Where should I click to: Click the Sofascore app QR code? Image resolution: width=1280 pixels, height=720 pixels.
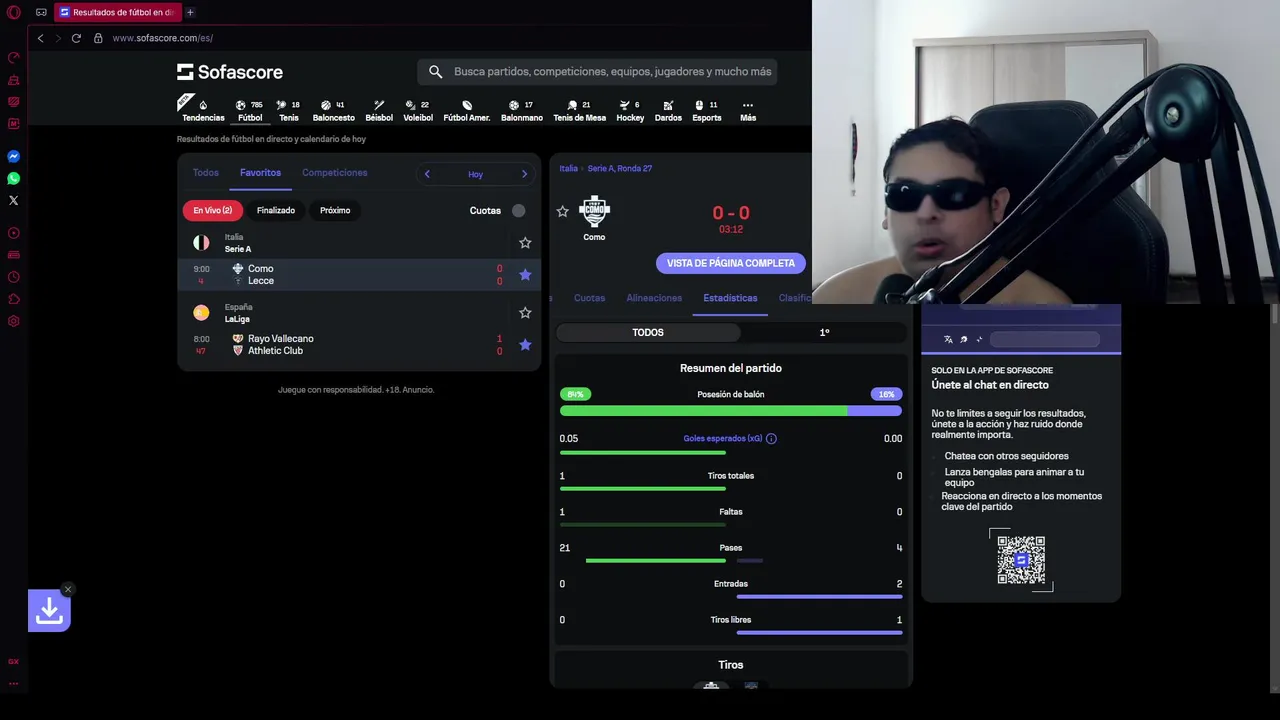point(1021,560)
